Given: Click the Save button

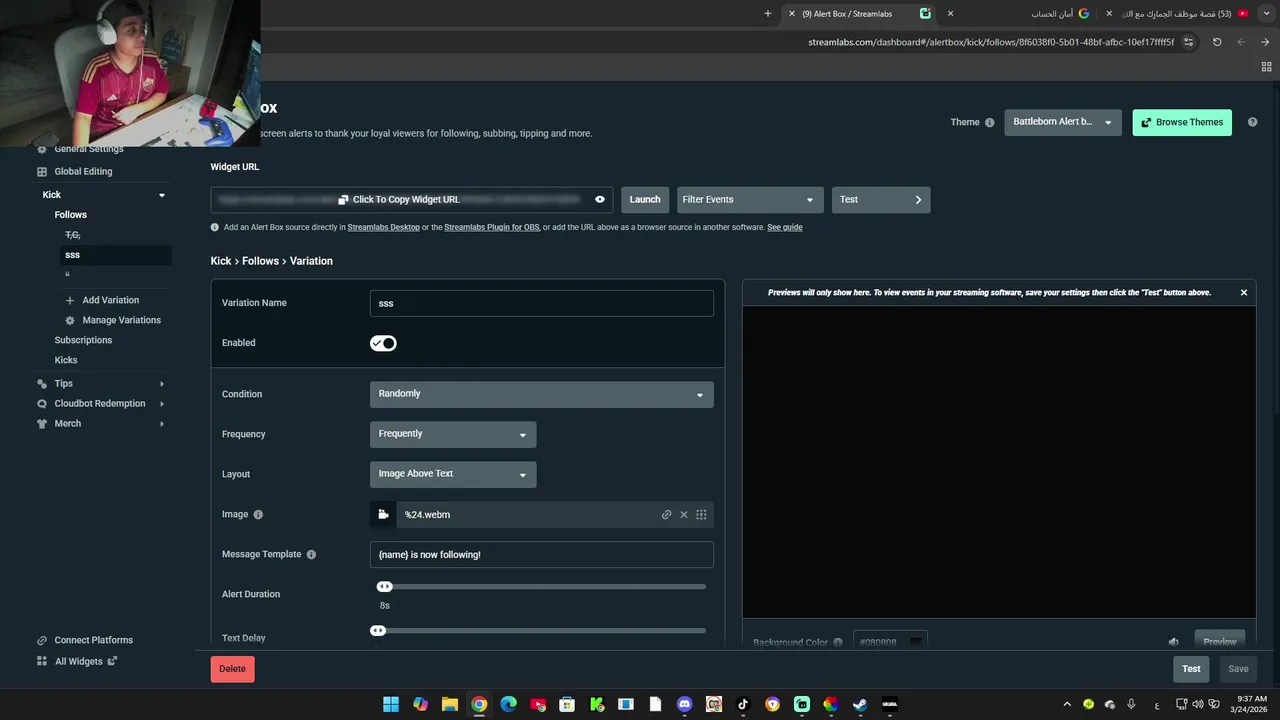Looking at the screenshot, I should (1238, 669).
